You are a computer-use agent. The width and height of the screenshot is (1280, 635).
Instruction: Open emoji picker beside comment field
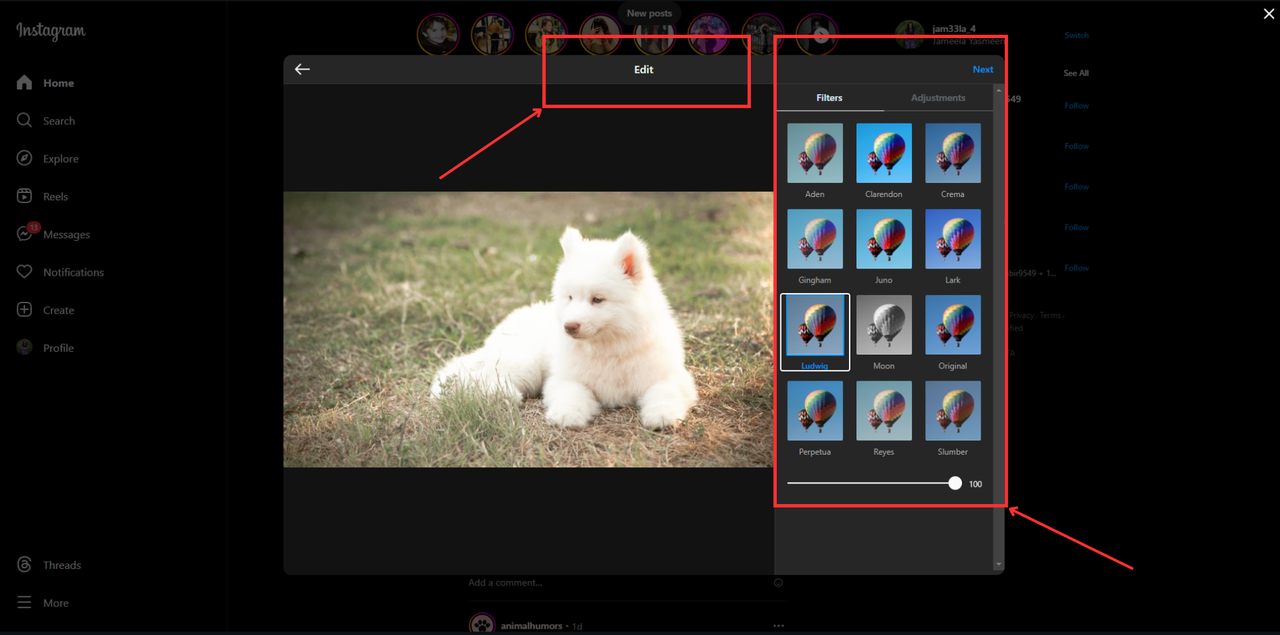coord(778,582)
